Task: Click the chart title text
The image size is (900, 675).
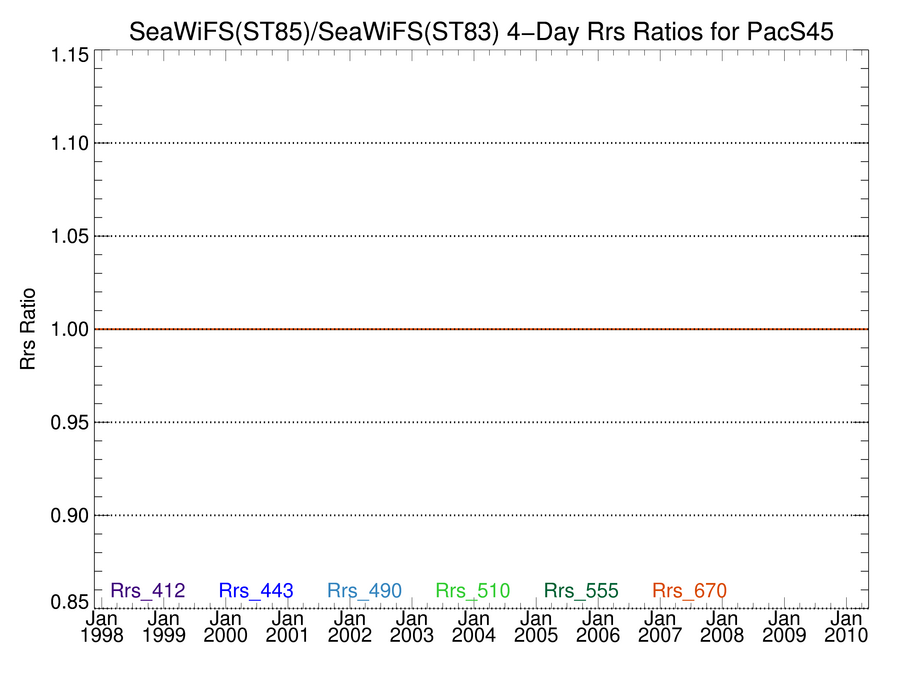Action: pos(481,32)
